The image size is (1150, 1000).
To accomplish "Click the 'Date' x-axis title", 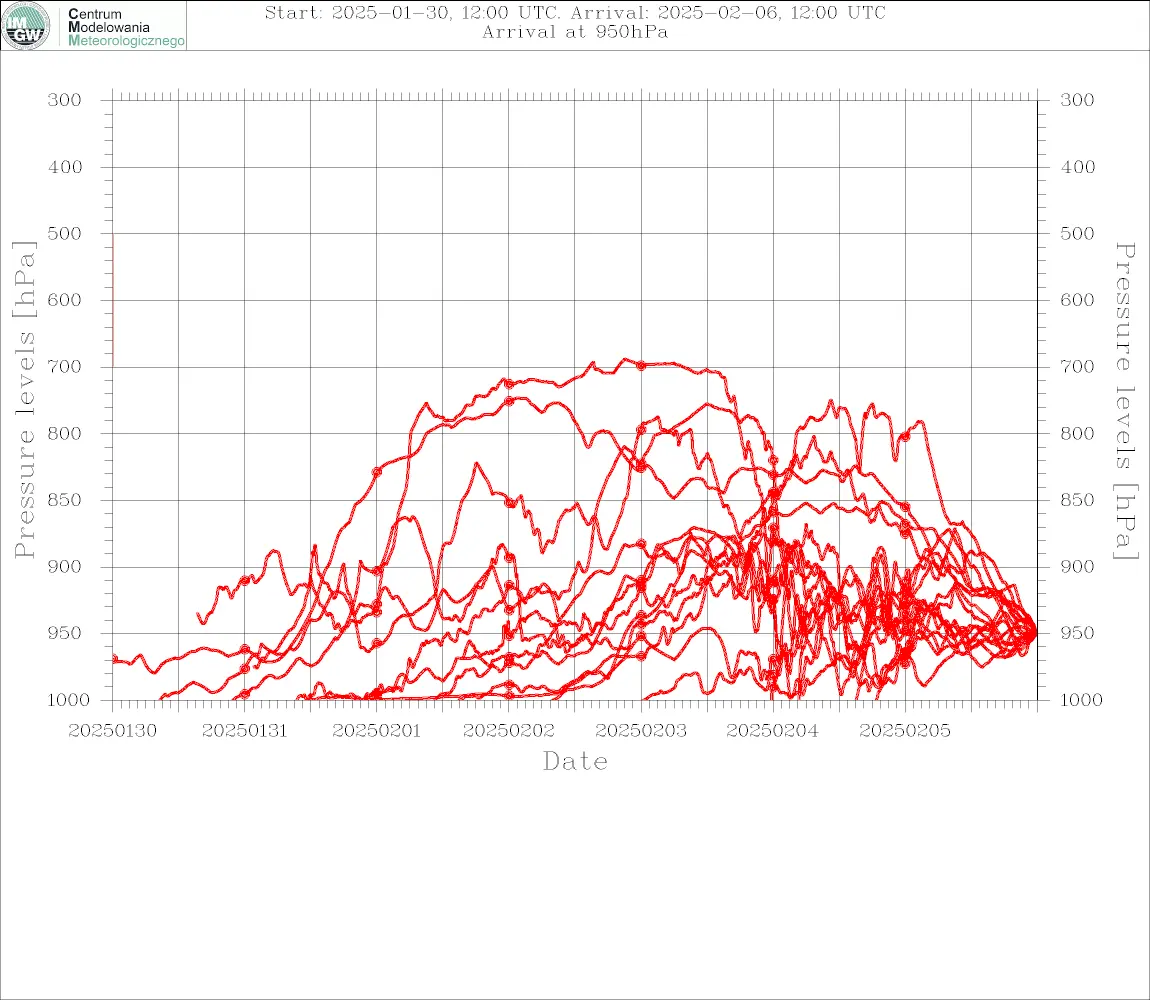I will 576,762.
